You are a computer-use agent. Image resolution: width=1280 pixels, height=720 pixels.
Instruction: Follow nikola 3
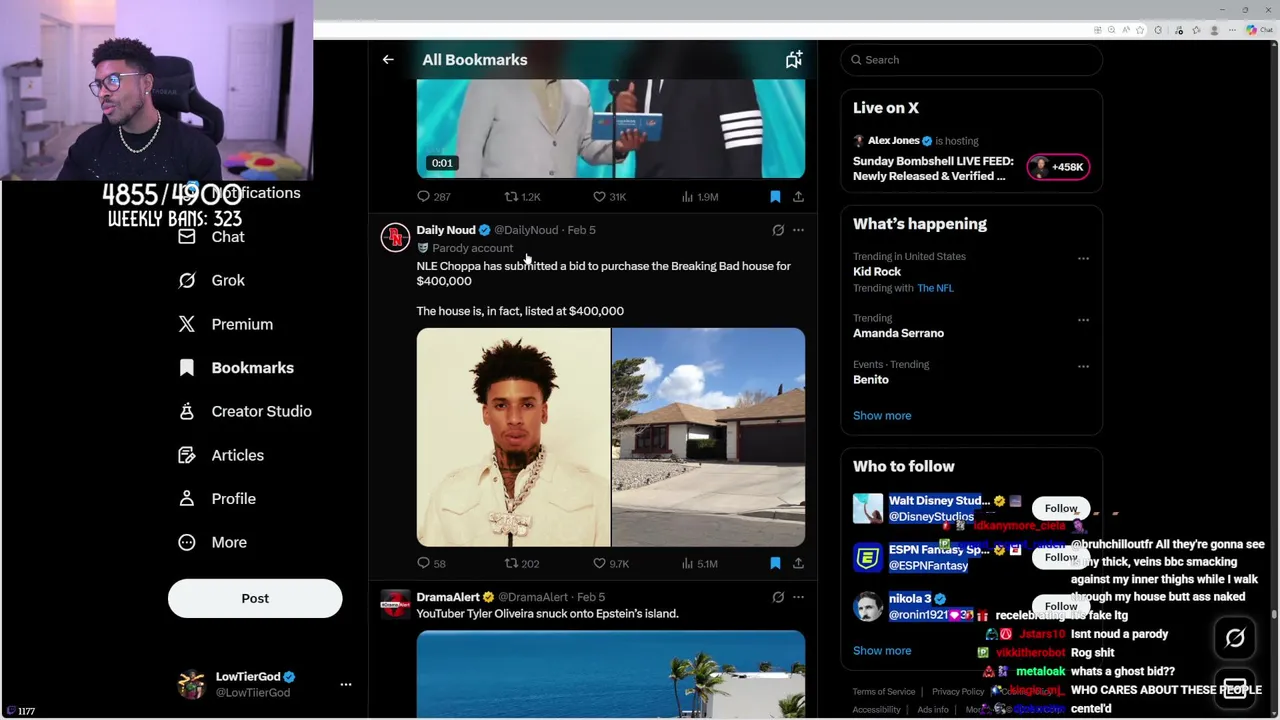tap(1060, 606)
